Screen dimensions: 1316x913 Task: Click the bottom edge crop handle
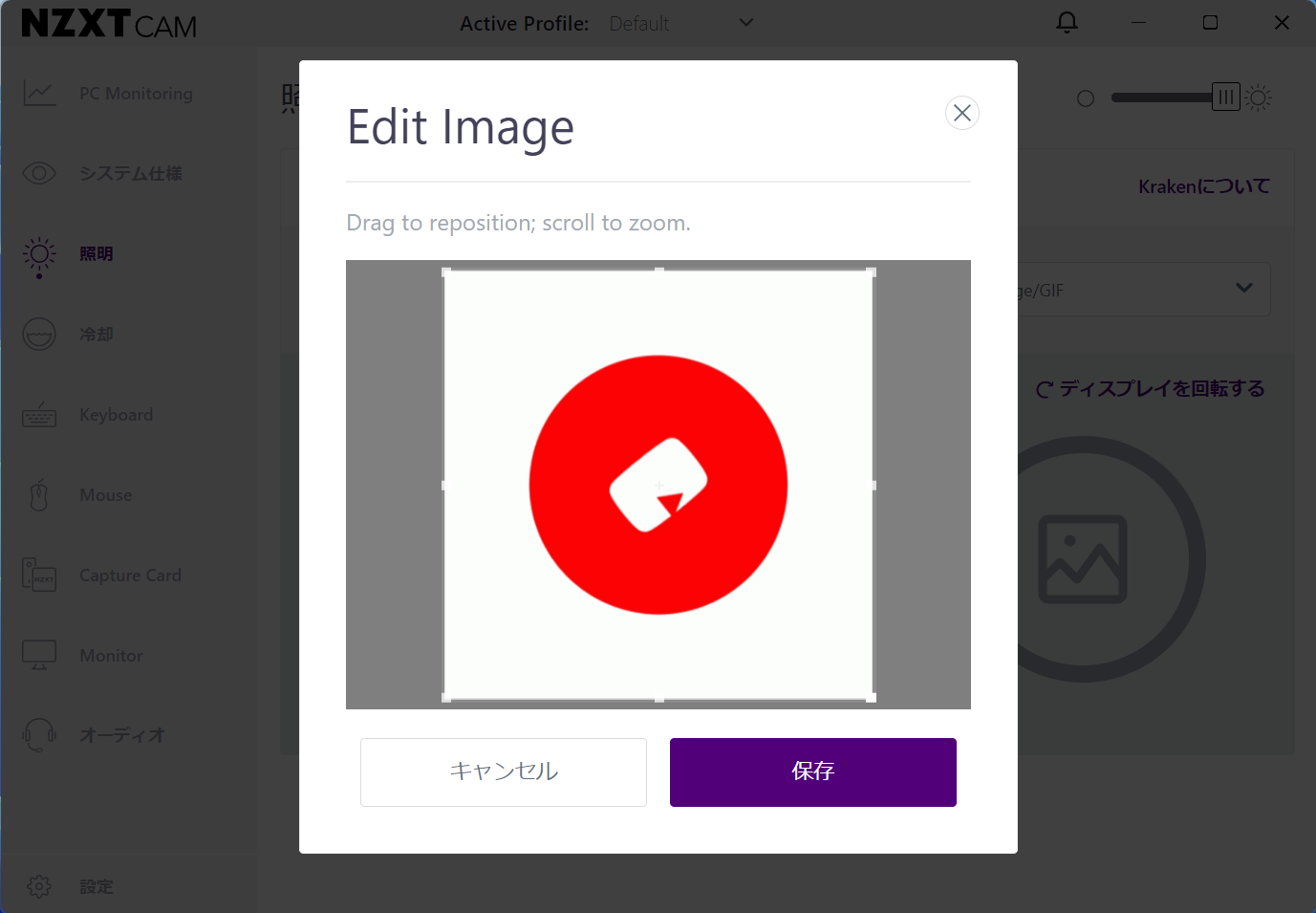(x=659, y=699)
